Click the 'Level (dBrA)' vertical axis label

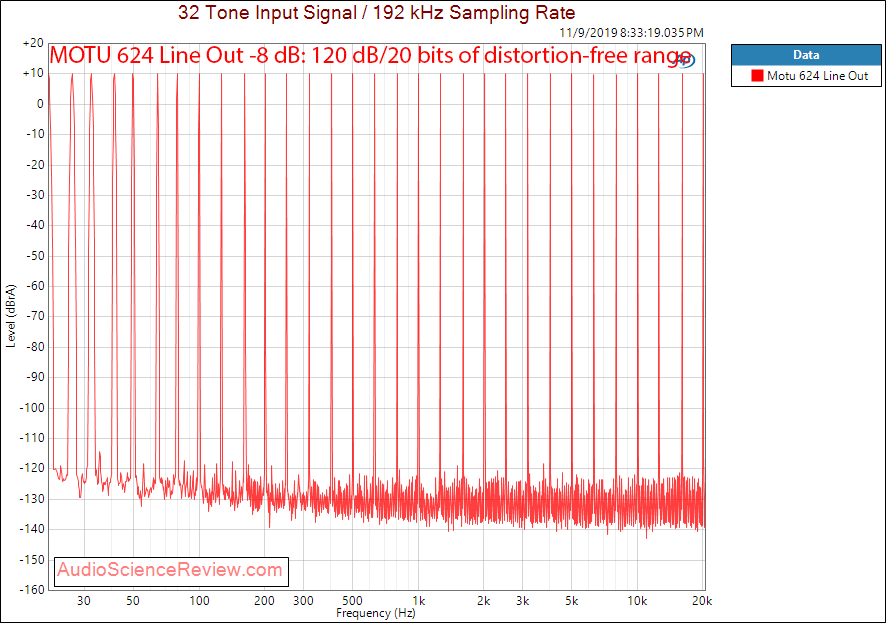click(11, 316)
